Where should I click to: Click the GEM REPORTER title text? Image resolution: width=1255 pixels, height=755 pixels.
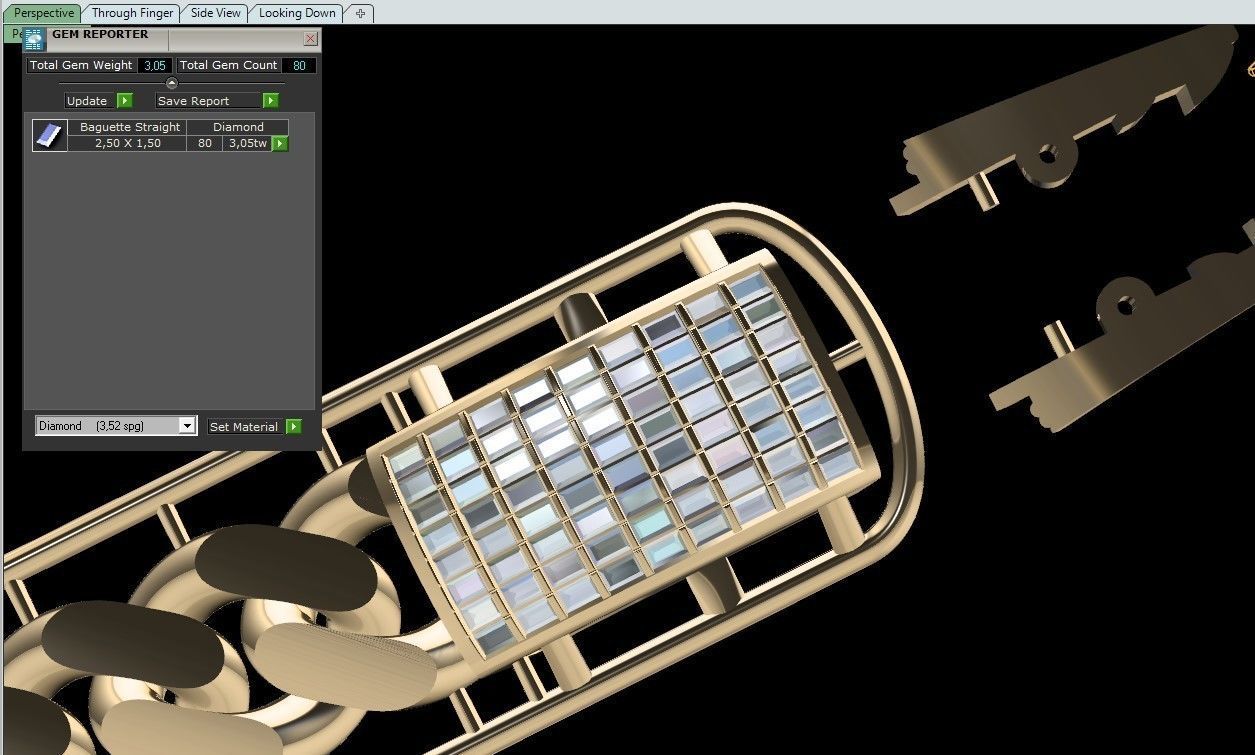pos(100,34)
